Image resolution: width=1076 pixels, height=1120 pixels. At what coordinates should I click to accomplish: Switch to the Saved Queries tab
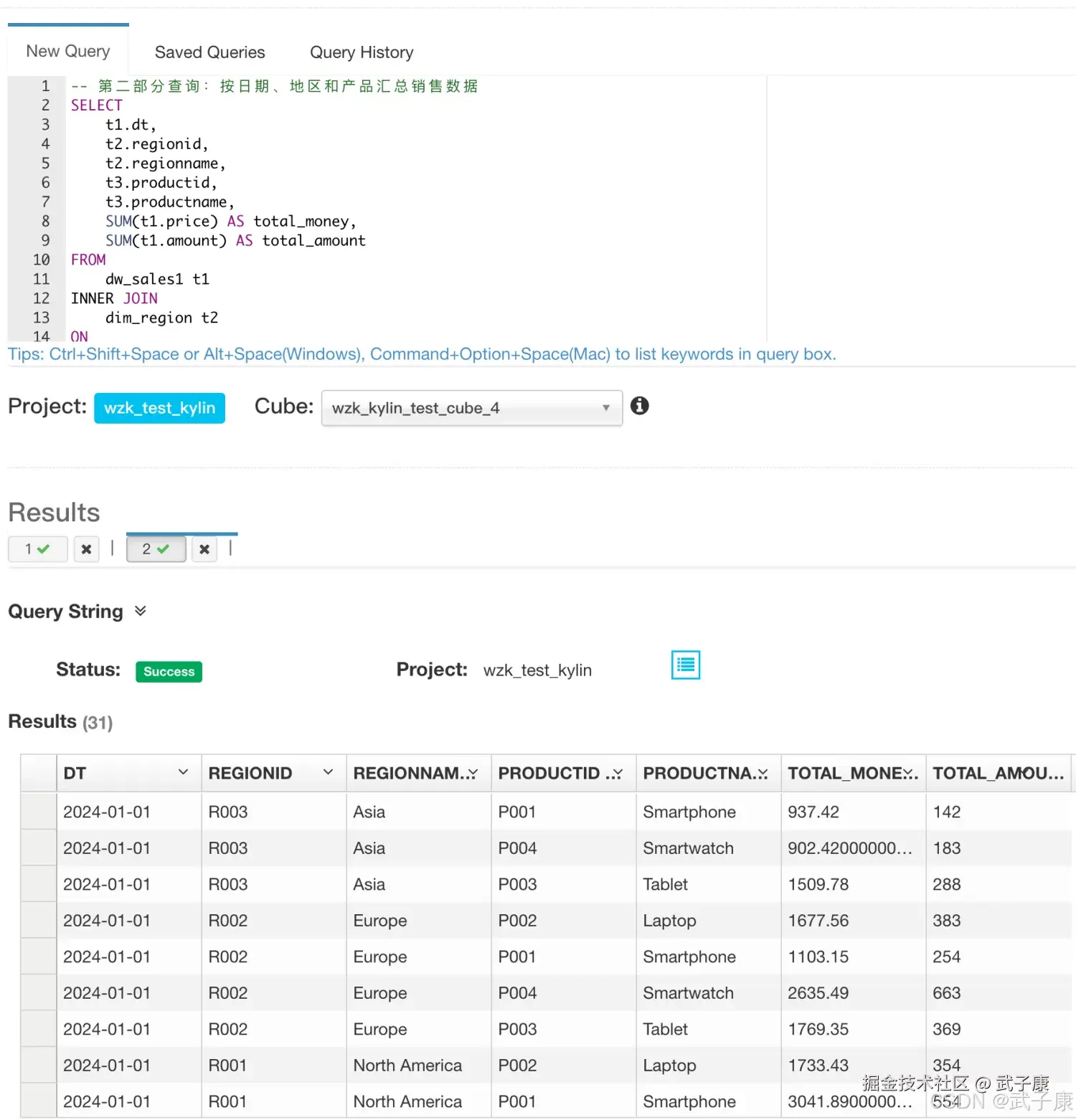209,52
